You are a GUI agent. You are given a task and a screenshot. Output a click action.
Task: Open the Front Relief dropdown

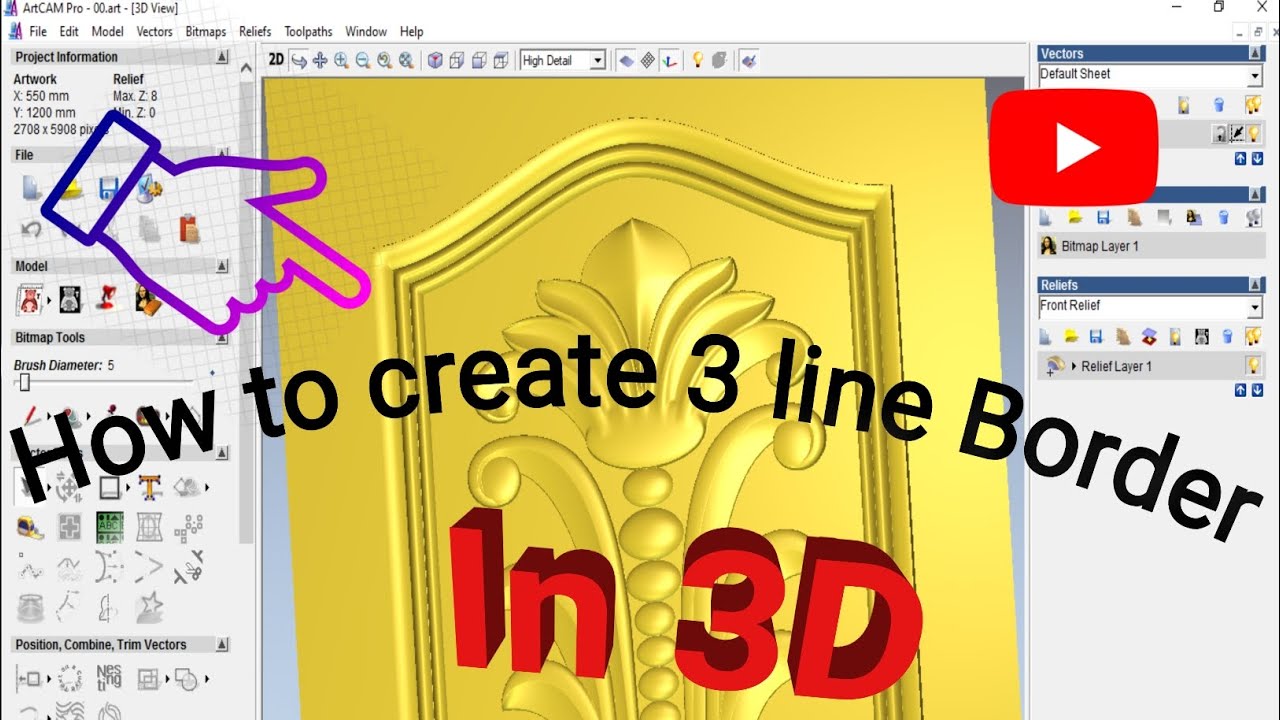coord(1255,308)
